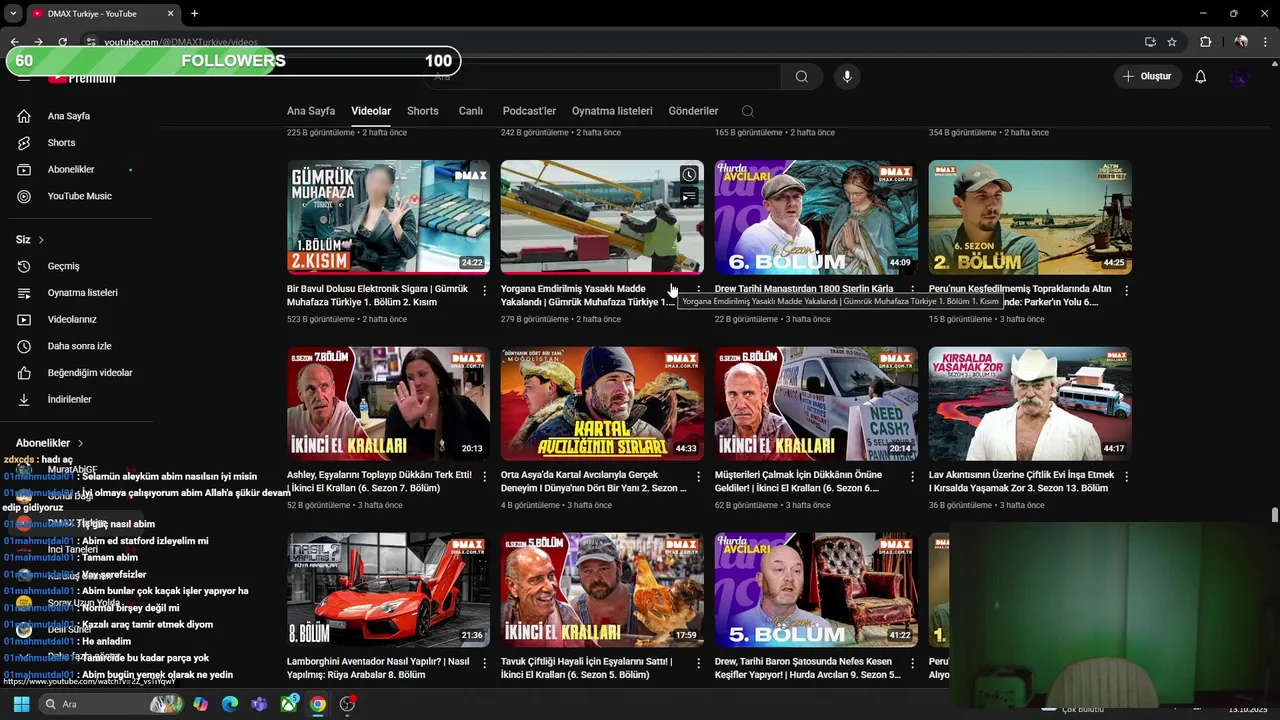1280x720 pixels.
Task: Open options menu for Orta Asya'da Kartal video
Action: tap(699, 477)
